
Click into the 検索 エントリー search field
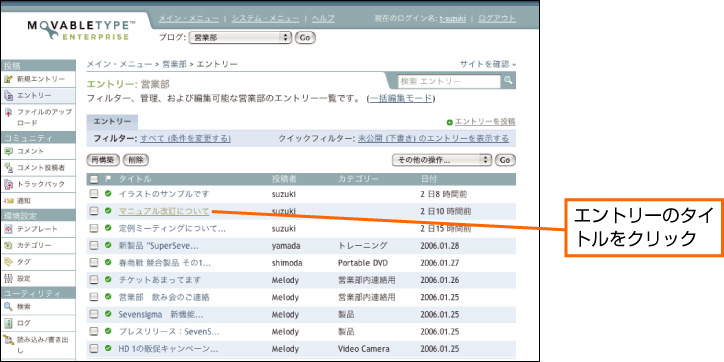click(449, 81)
